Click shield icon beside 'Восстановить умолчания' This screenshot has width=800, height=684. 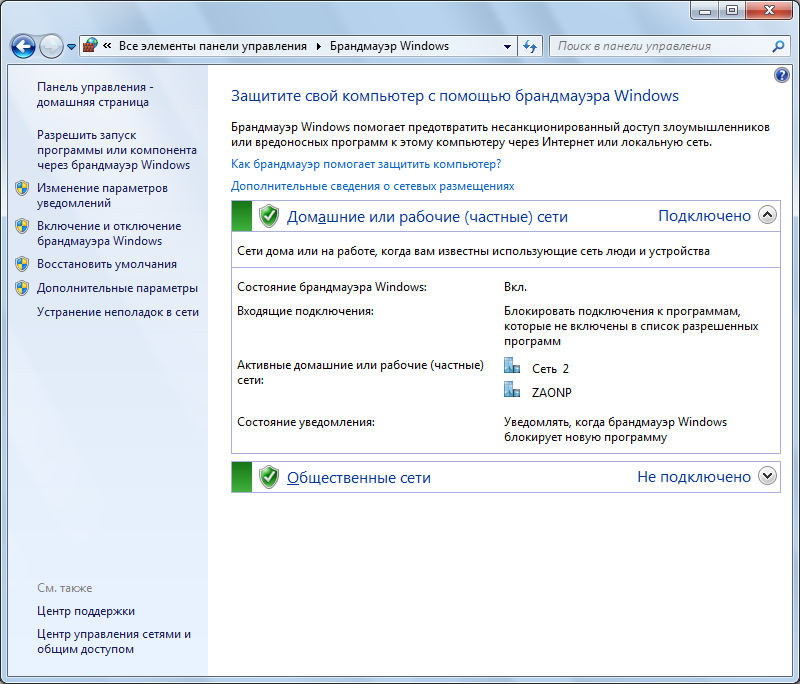pyautogui.click(x=22, y=264)
